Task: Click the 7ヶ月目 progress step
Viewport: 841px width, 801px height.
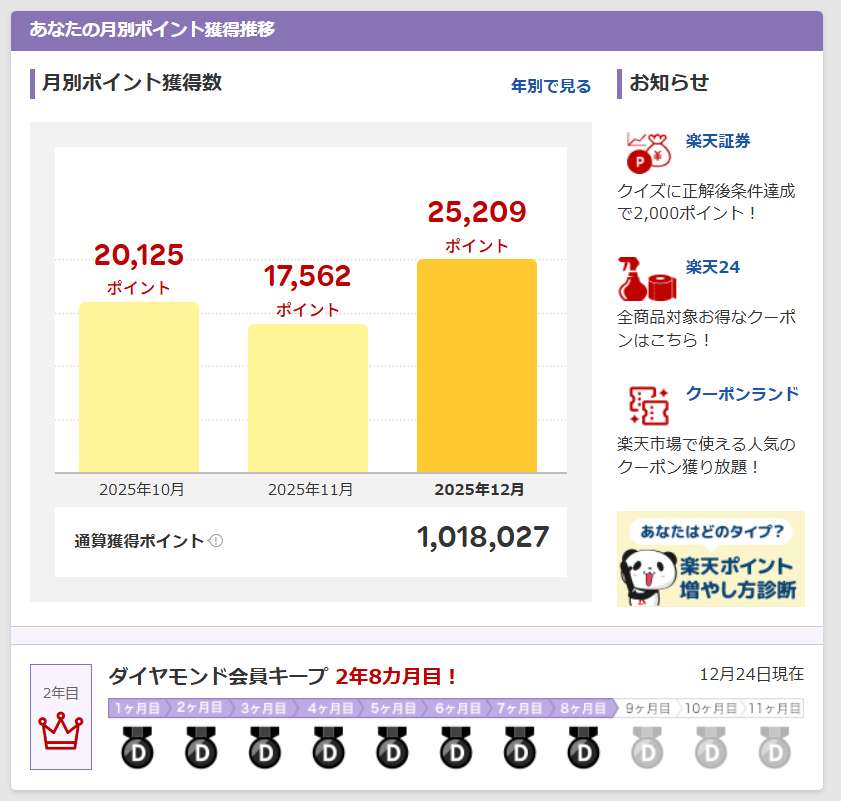Action: [519, 708]
